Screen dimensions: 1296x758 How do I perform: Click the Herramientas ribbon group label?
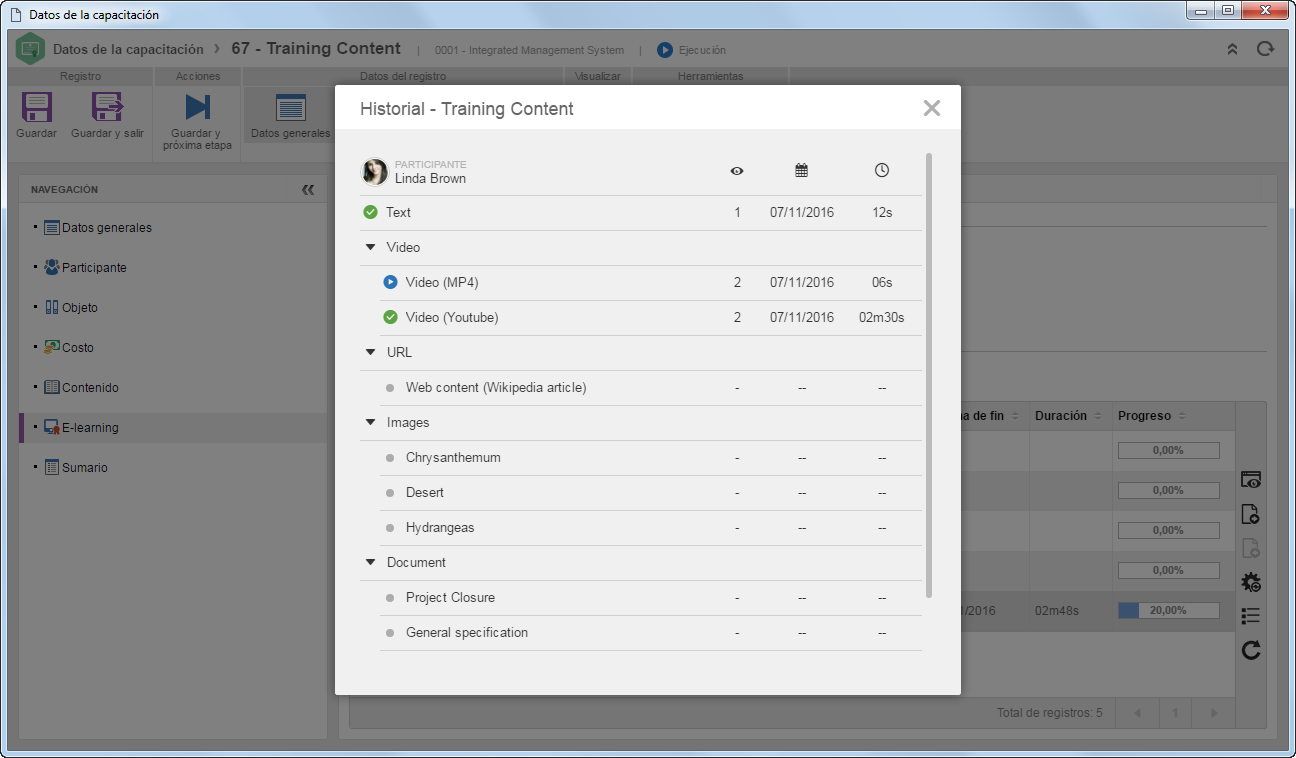point(710,76)
